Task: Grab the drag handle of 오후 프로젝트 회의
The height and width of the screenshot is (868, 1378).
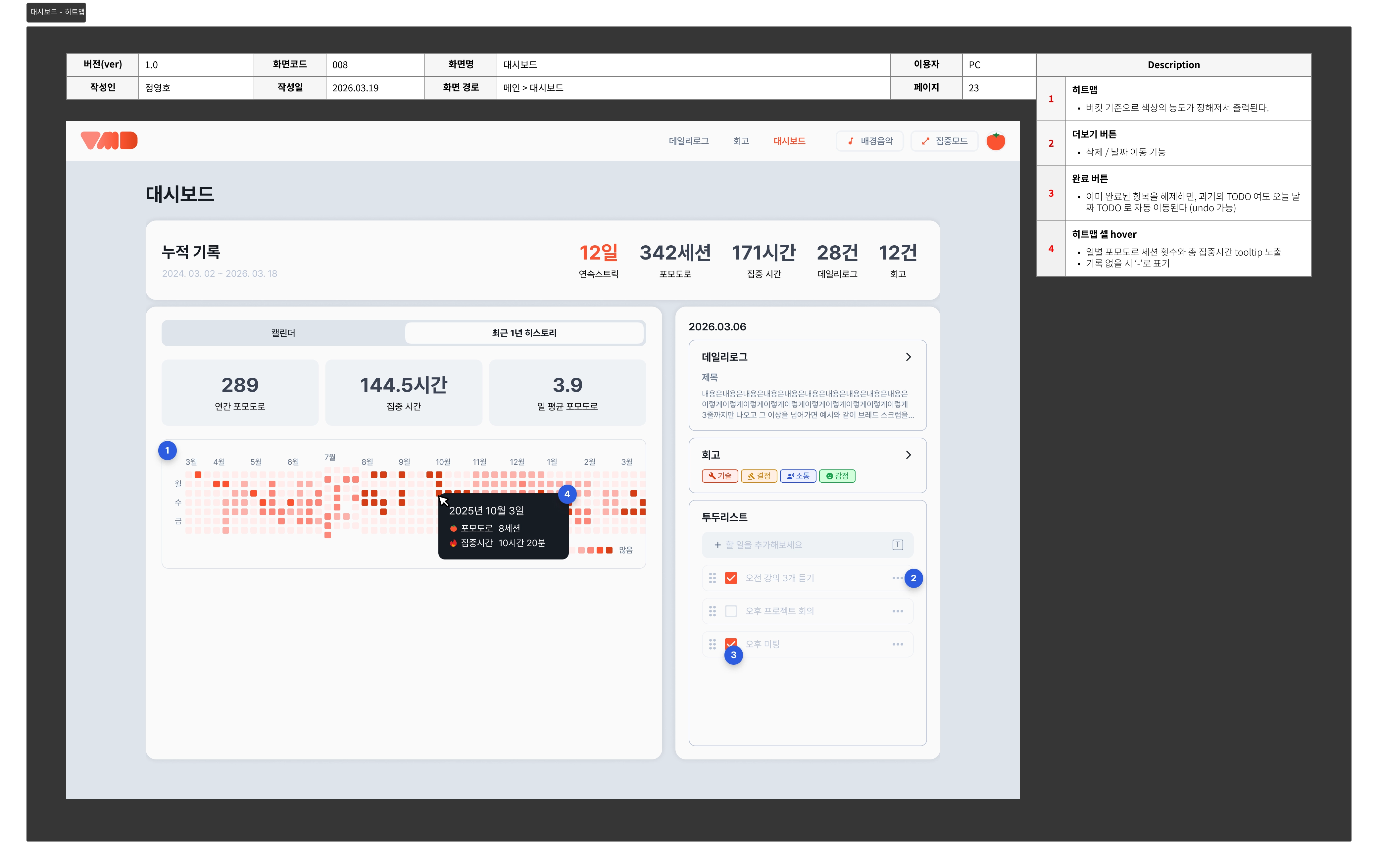Action: [713, 611]
